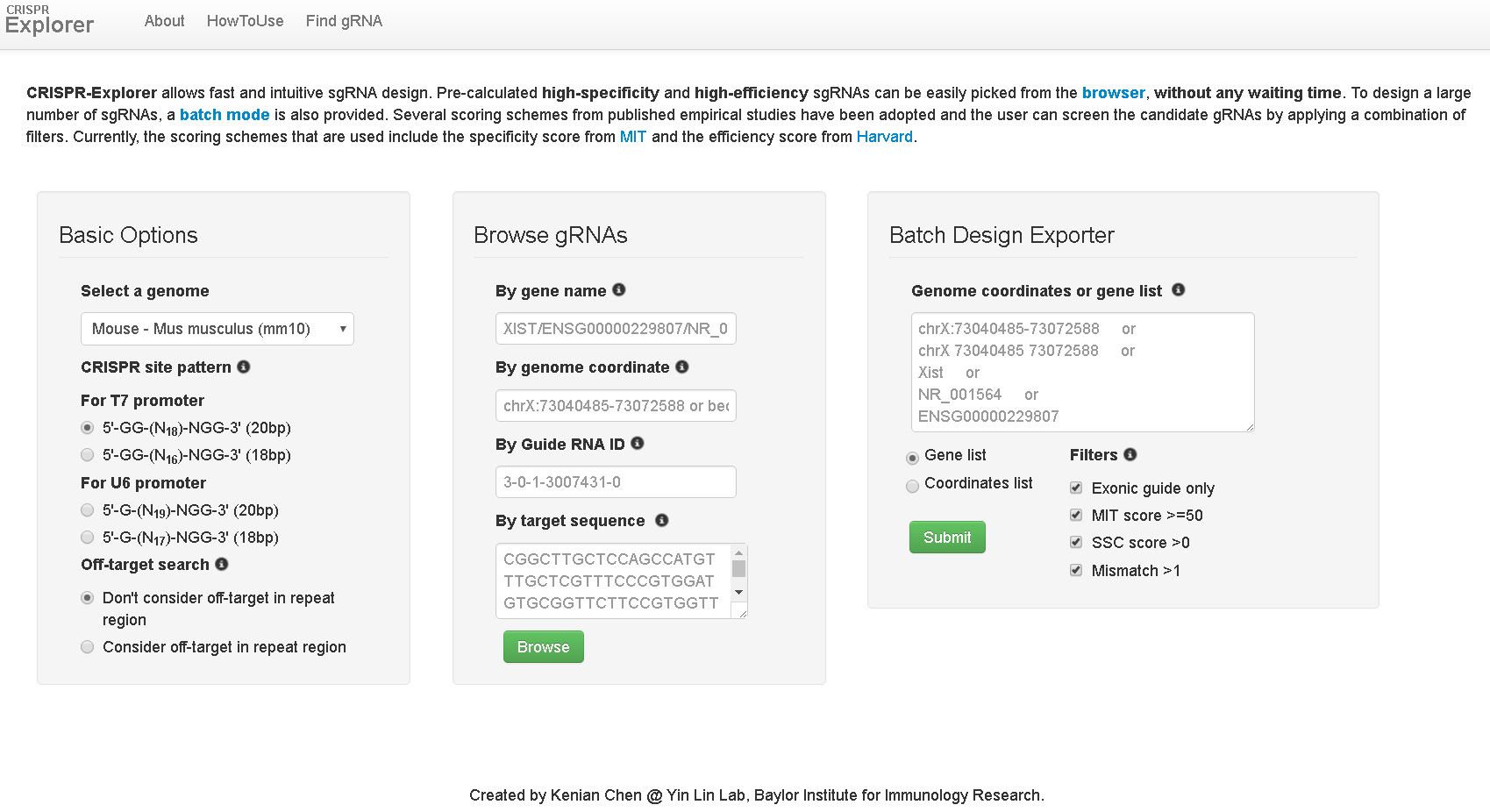Choose U6 promoter 5'-G-(N19)-NGG-3' 20bp pattern
The height and width of the screenshot is (812, 1490).
pyautogui.click(x=88, y=510)
